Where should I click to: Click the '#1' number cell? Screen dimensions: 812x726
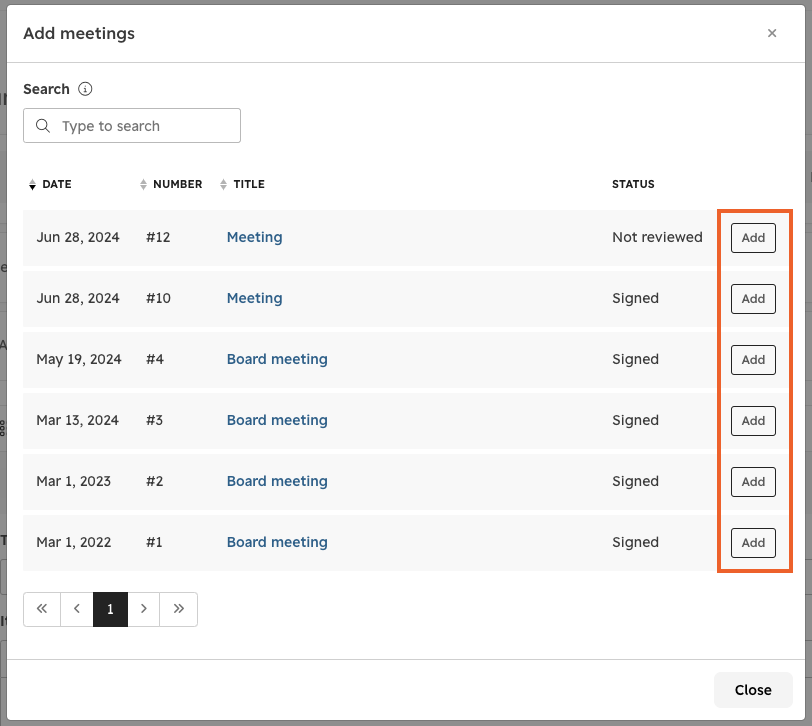point(154,542)
